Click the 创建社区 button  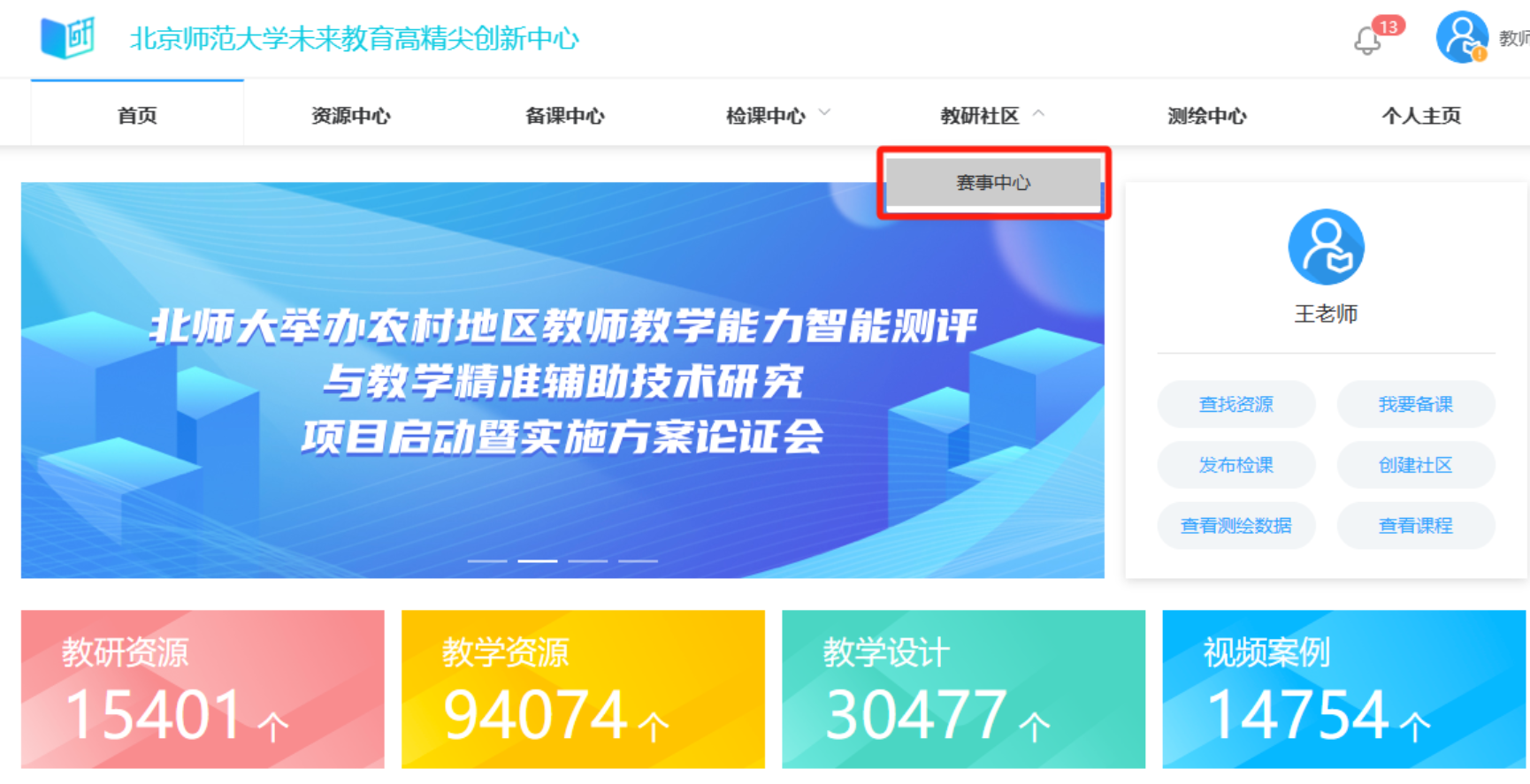(x=1415, y=465)
